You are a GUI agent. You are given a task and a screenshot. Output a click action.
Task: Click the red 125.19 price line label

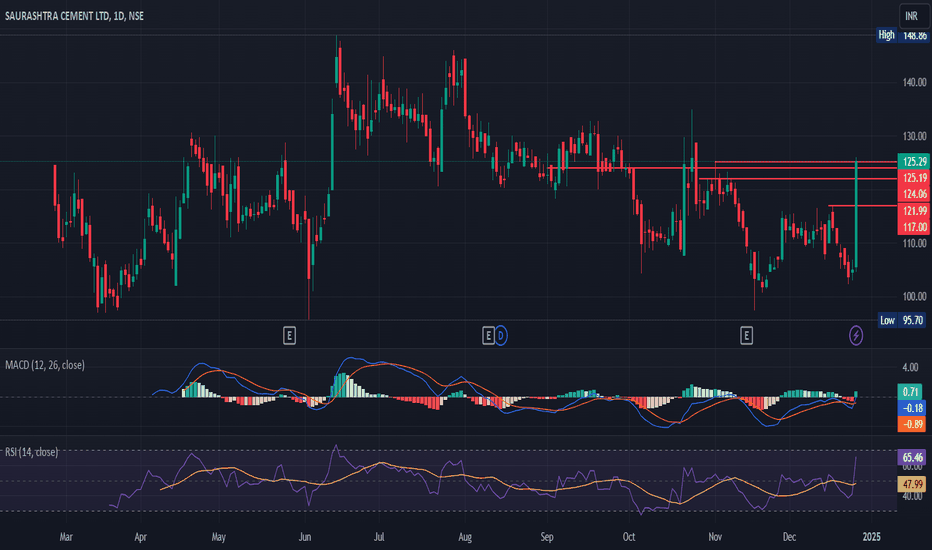(x=914, y=178)
